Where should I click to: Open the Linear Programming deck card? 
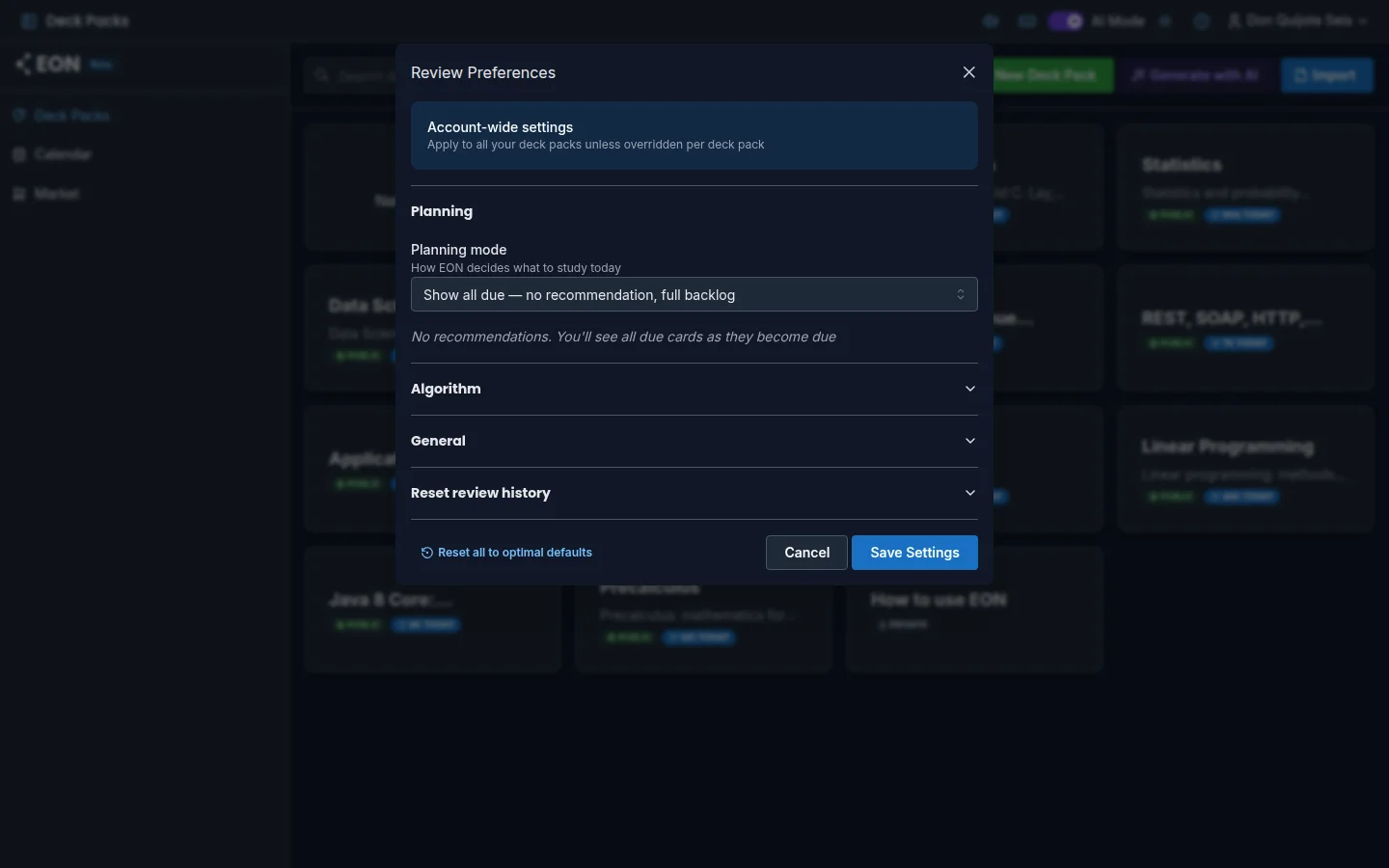click(x=1245, y=470)
